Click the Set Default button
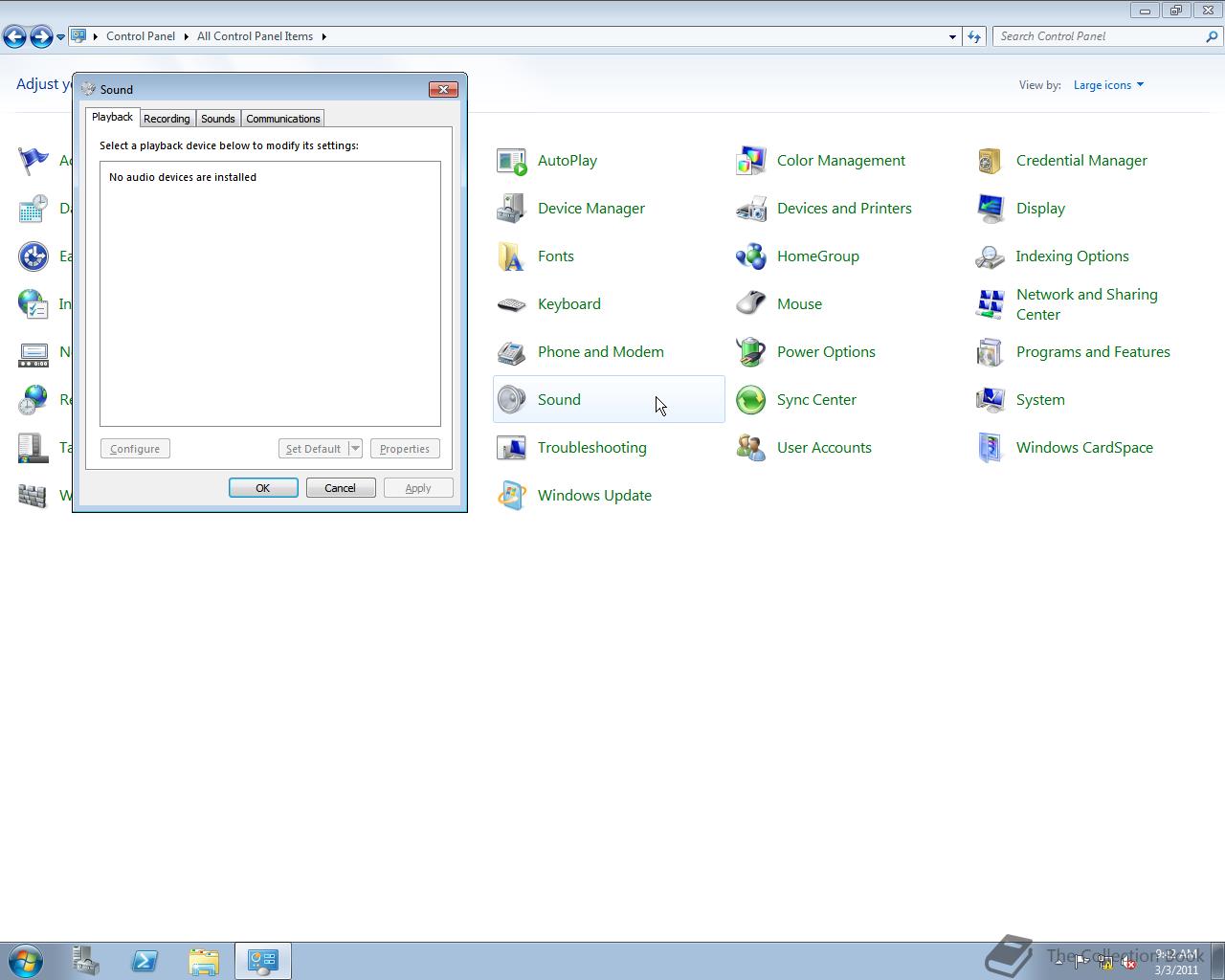Image resolution: width=1225 pixels, height=980 pixels. coord(313,449)
